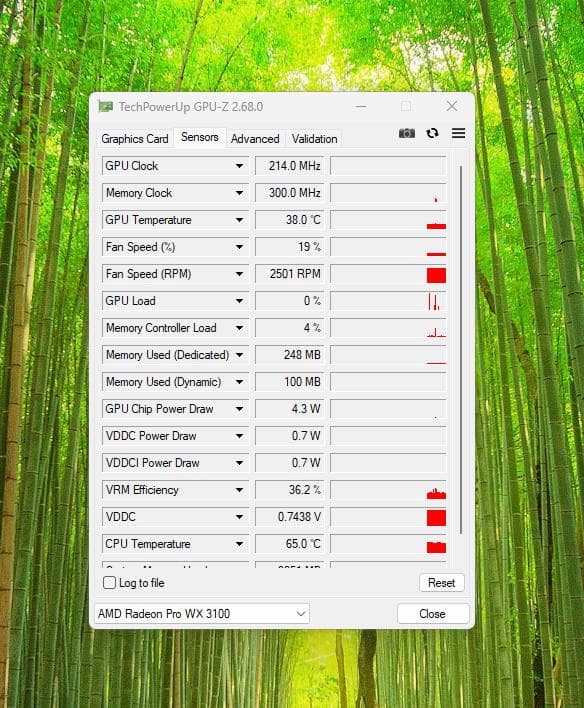Click the GPU Load history graph

point(388,301)
